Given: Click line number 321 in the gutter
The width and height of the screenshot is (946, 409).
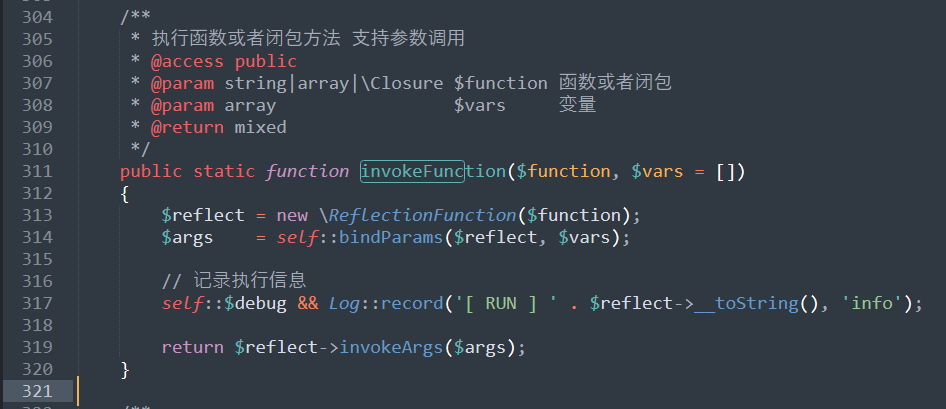Looking at the screenshot, I should coord(36,391).
